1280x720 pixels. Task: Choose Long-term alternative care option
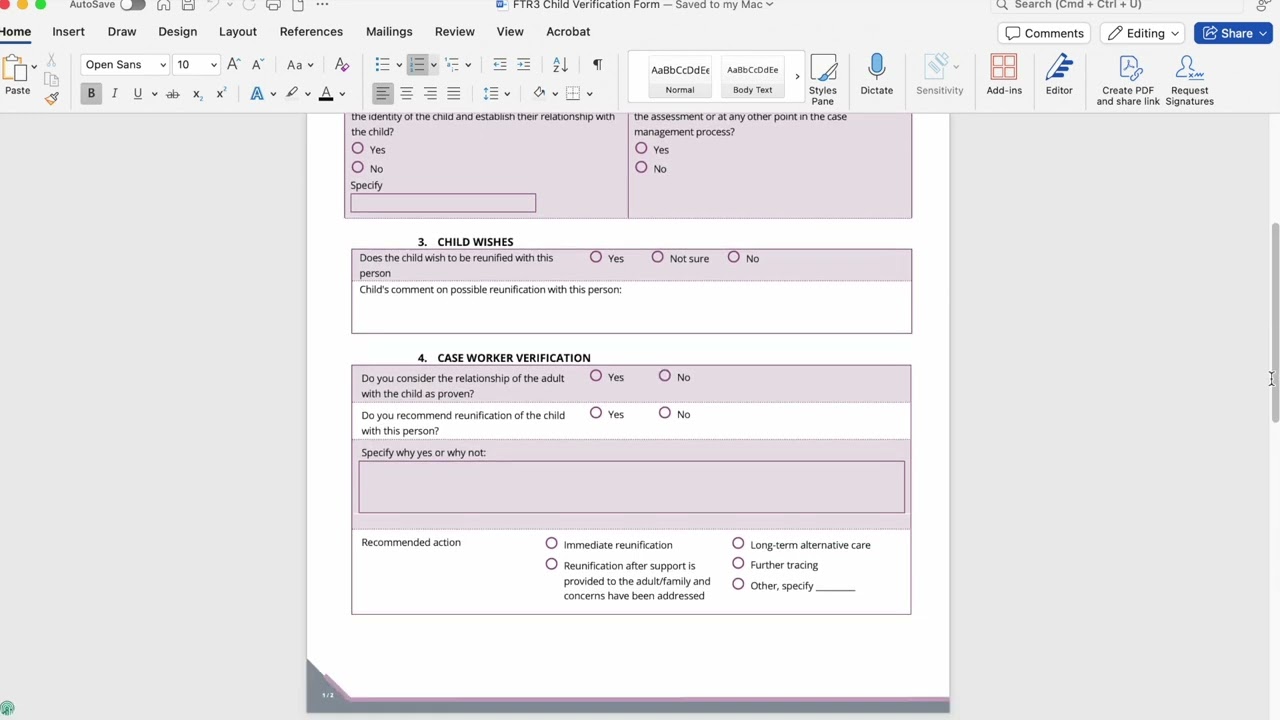coord(738,544)
